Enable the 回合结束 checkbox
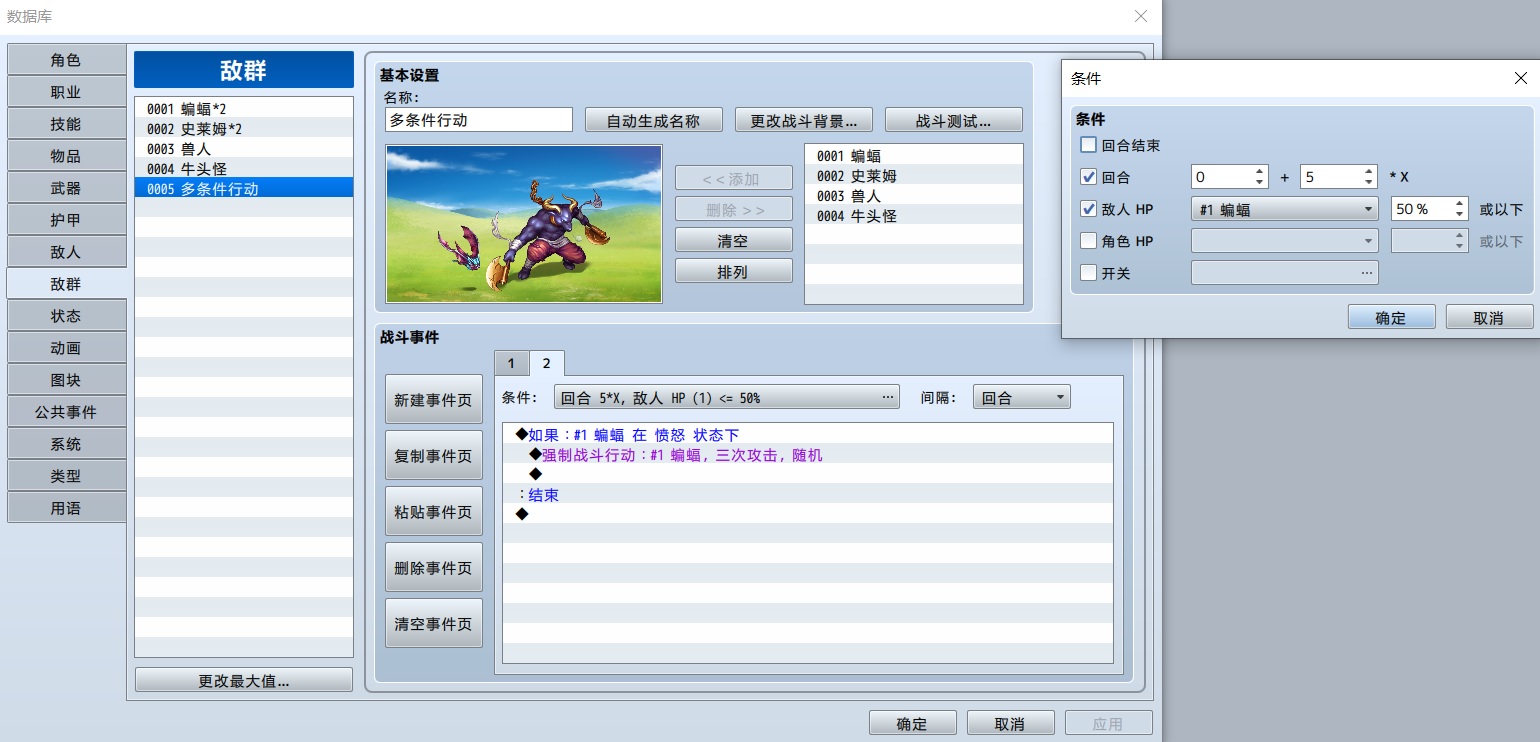 pyautogui.click(x=1088, y=145)
